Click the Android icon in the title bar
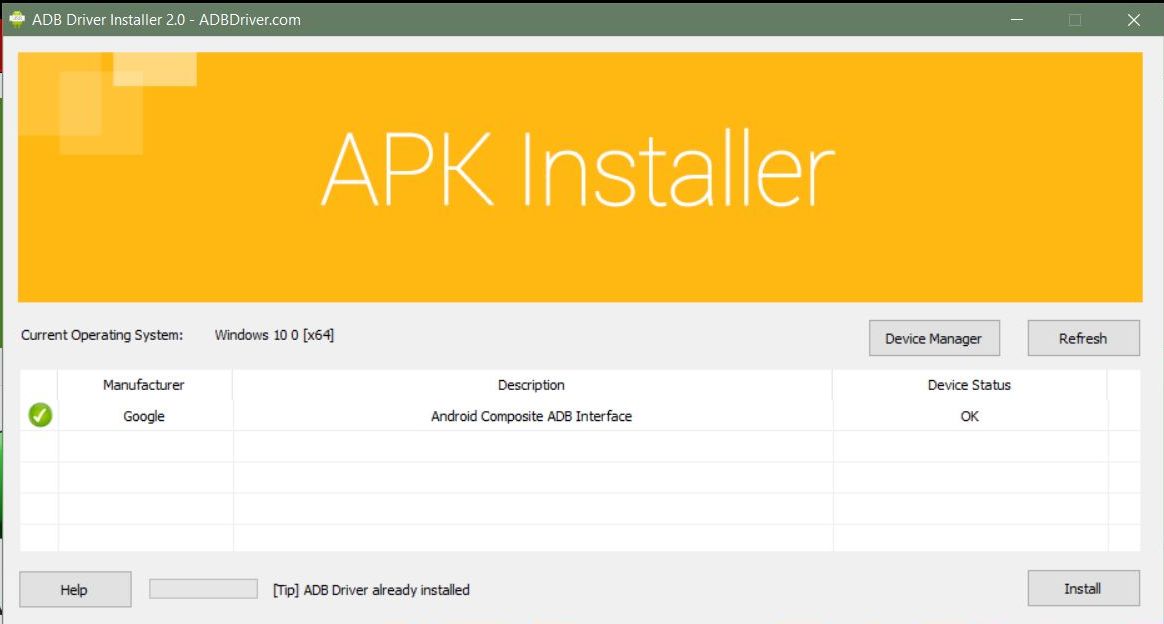This screenshot has height=624, width=1164. (16, 19)
